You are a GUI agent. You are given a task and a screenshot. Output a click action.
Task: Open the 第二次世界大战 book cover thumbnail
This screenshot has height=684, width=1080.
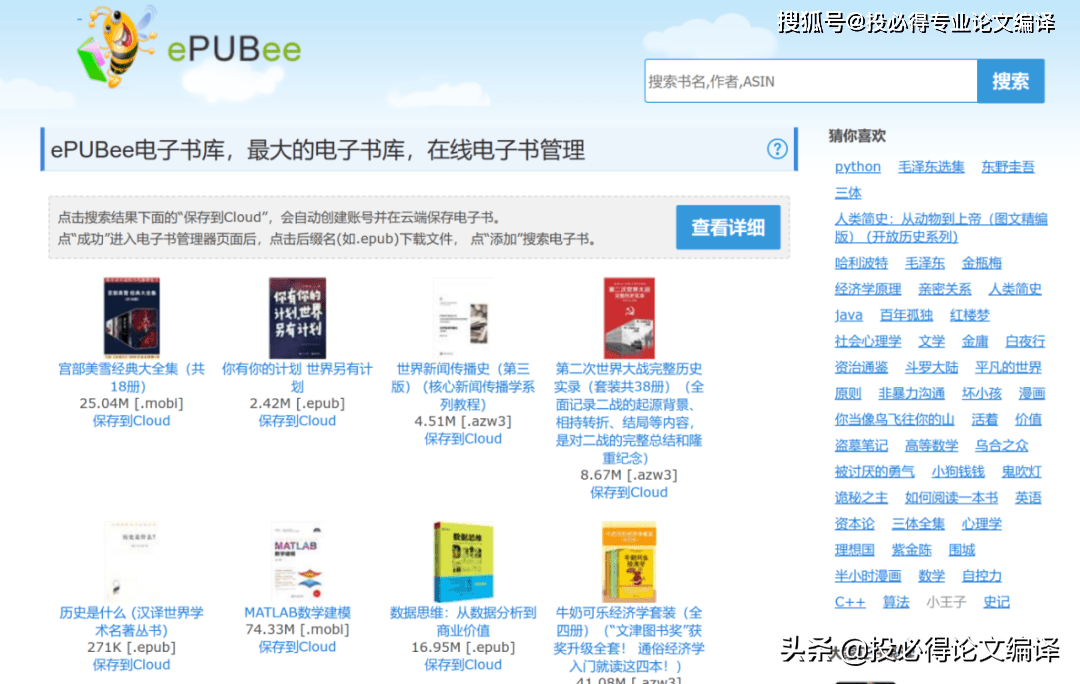pos(629,318)
